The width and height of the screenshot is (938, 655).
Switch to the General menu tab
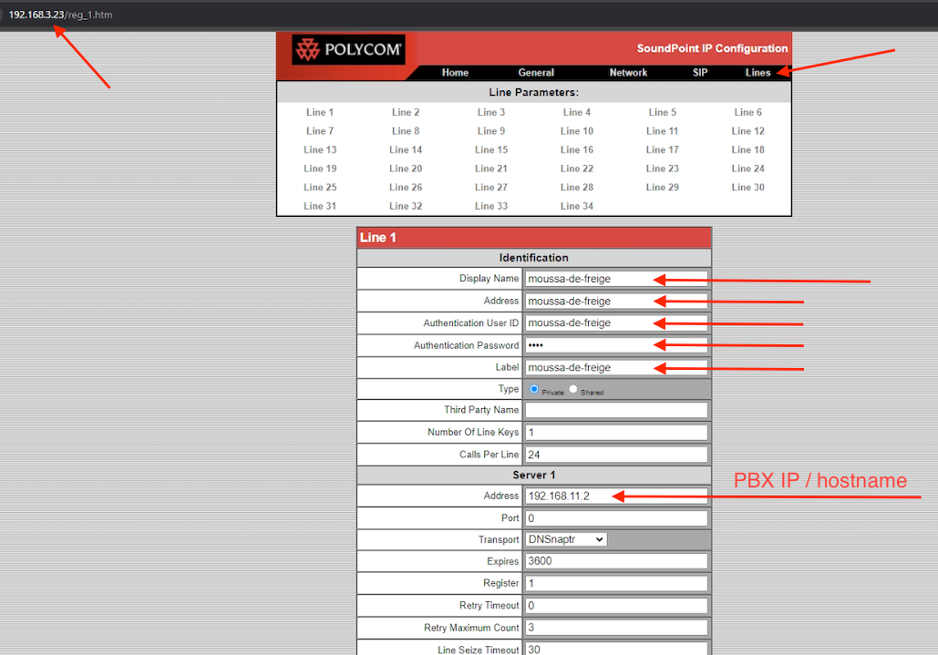536,73
